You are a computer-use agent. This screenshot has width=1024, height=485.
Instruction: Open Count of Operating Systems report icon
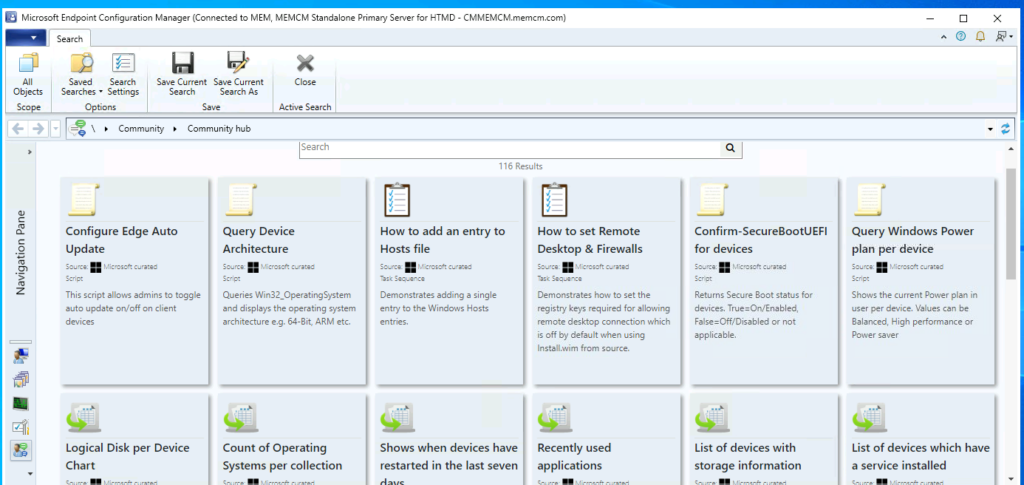(240, 416)
